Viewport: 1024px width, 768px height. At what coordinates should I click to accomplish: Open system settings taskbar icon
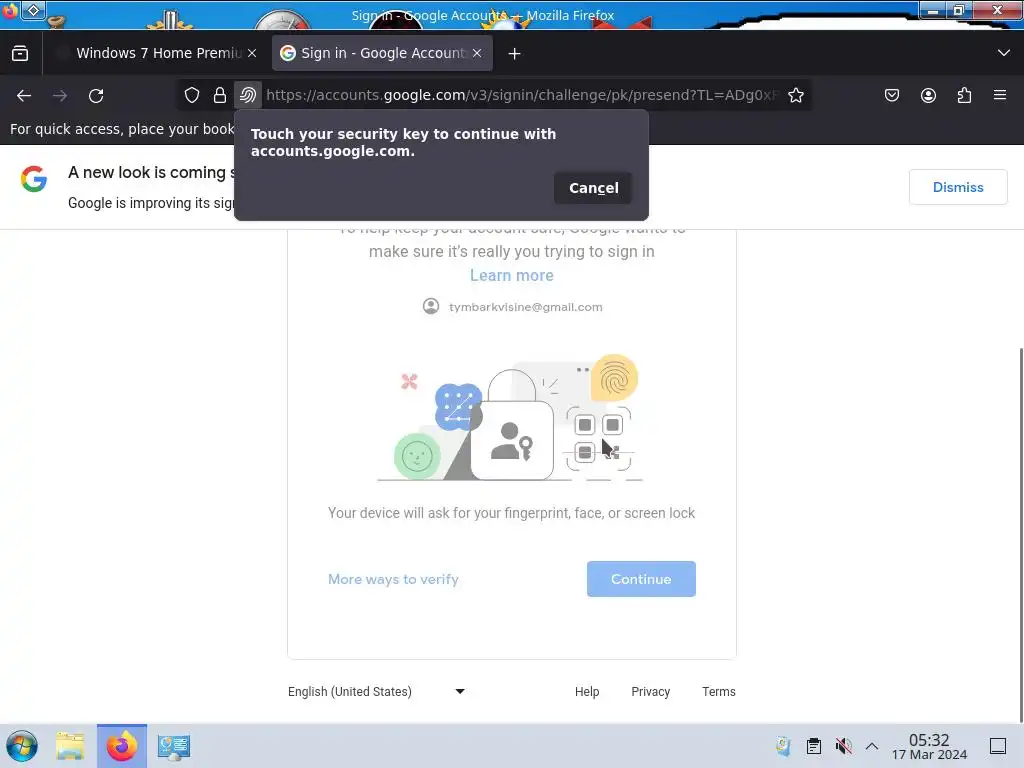tap(174, 746)
